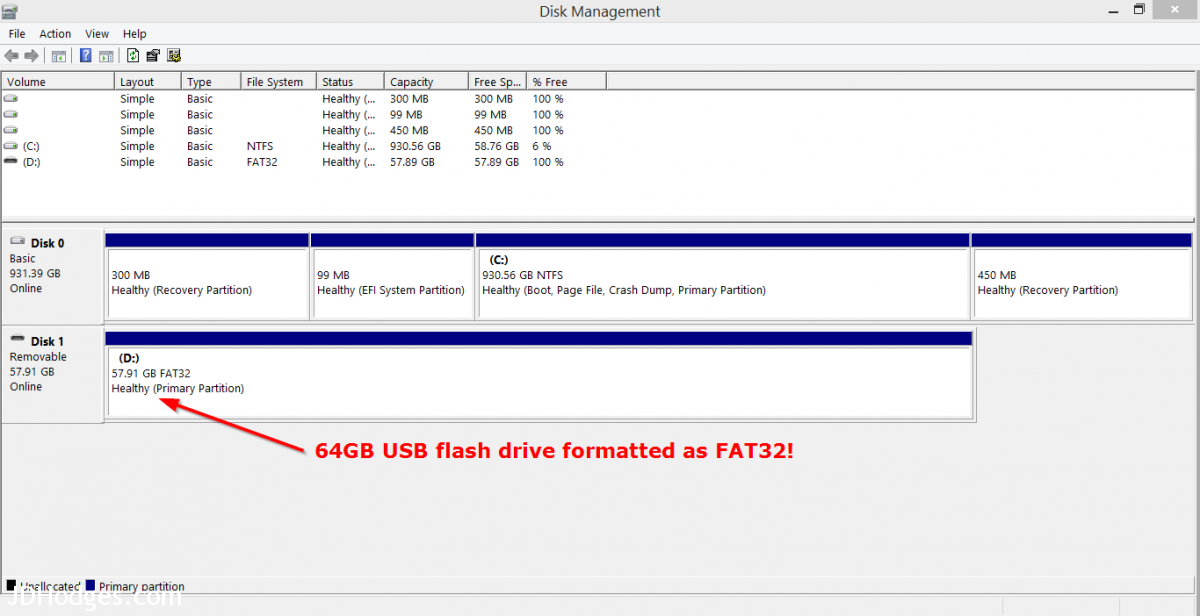
Task: Click the Back navigation arrow
Action: [11, 55]
